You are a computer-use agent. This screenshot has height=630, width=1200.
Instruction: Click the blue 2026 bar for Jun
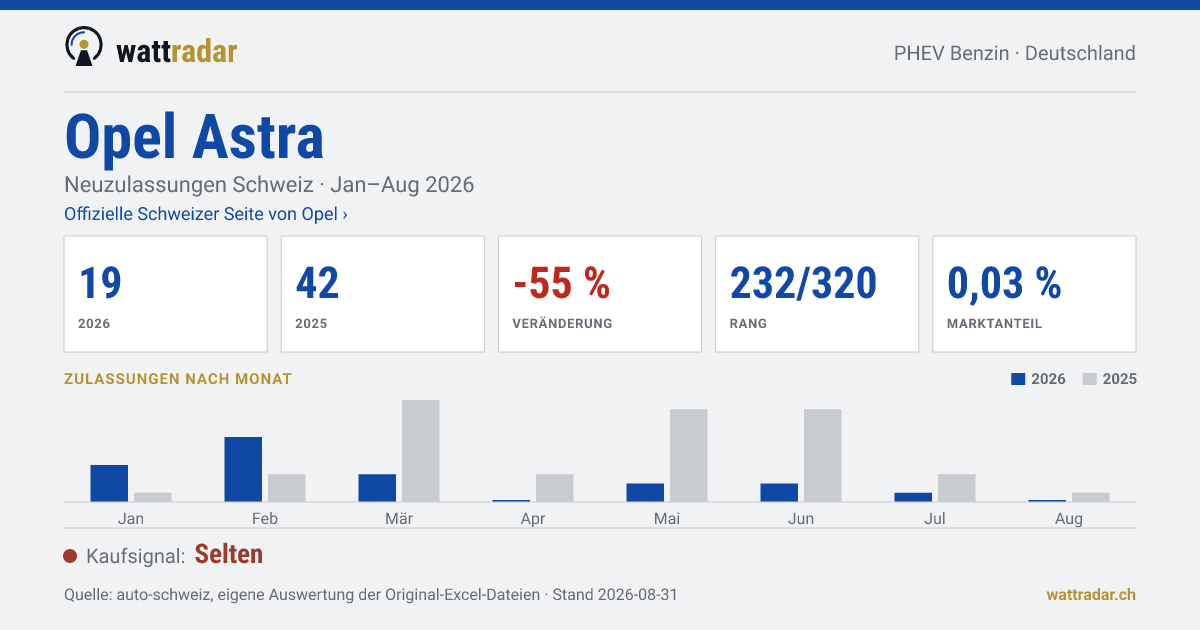779,492
